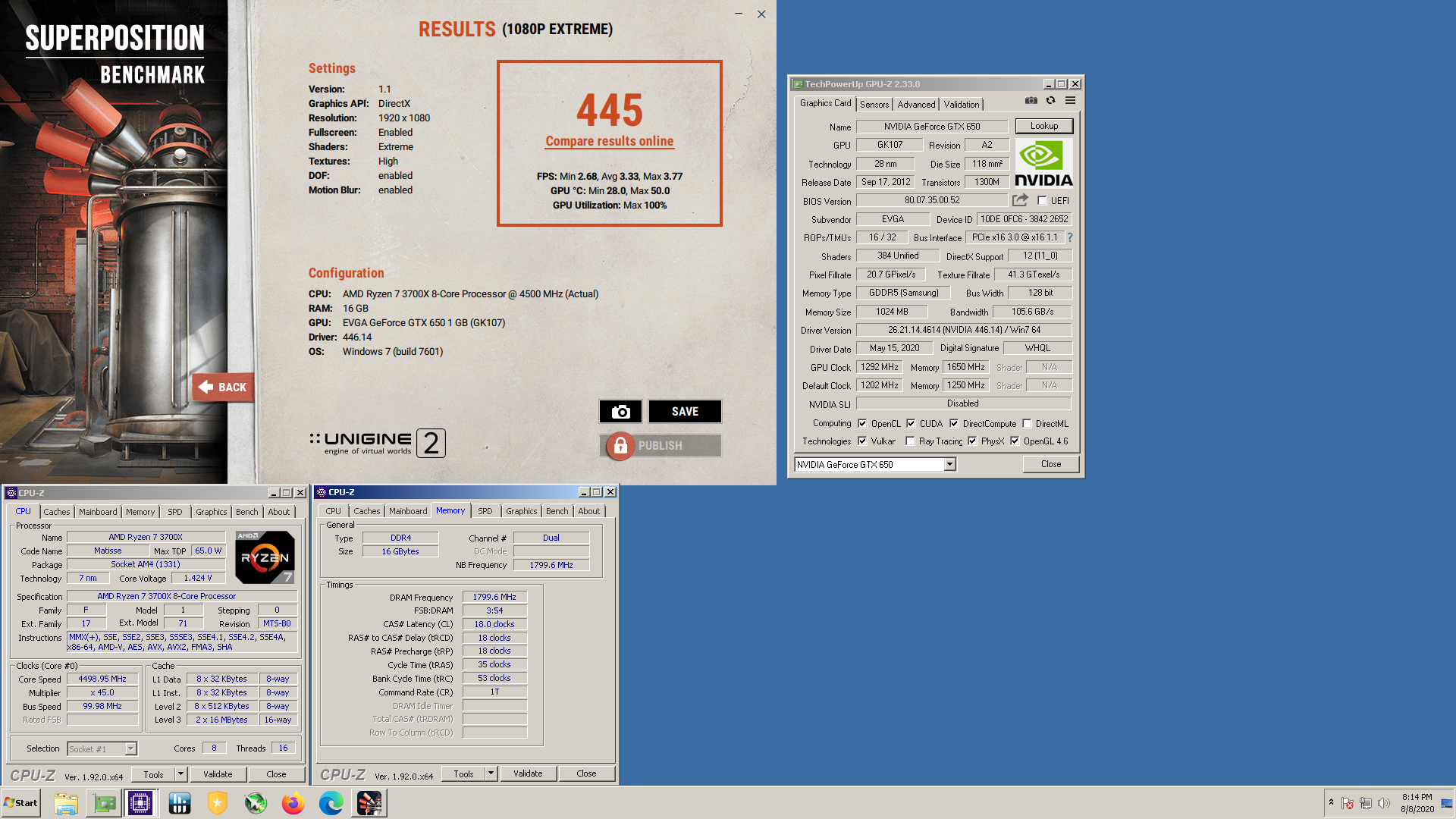Click the Core Speed value 4498.95 MHz
Screen dimensions: 1456x819
pos(102,679)
